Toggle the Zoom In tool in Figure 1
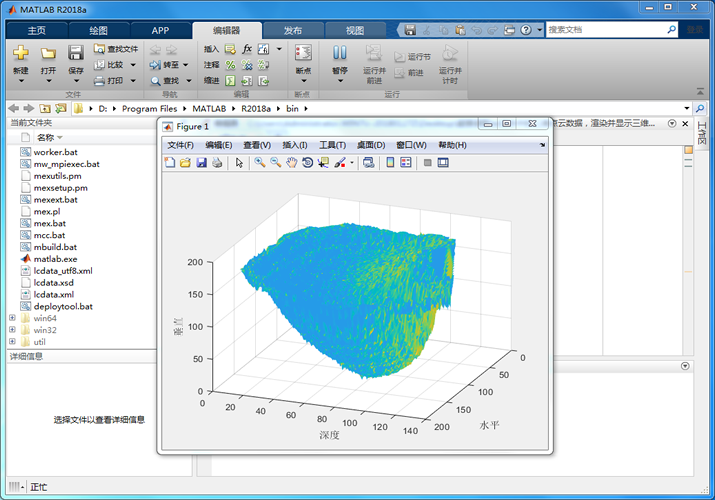The width and height of the screenshot is (715, 500). tap(260, 162)
